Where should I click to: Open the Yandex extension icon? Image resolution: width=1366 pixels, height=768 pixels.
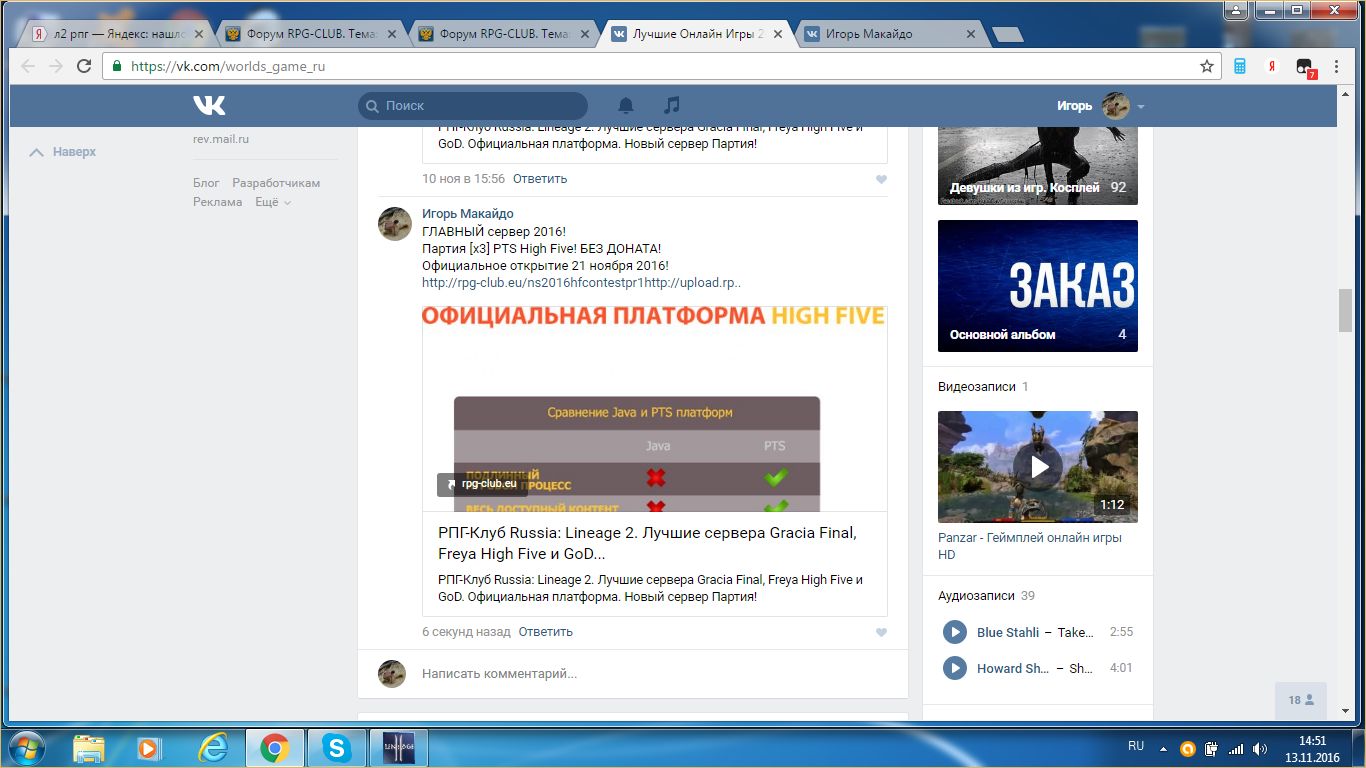(x=1271, y=66)
